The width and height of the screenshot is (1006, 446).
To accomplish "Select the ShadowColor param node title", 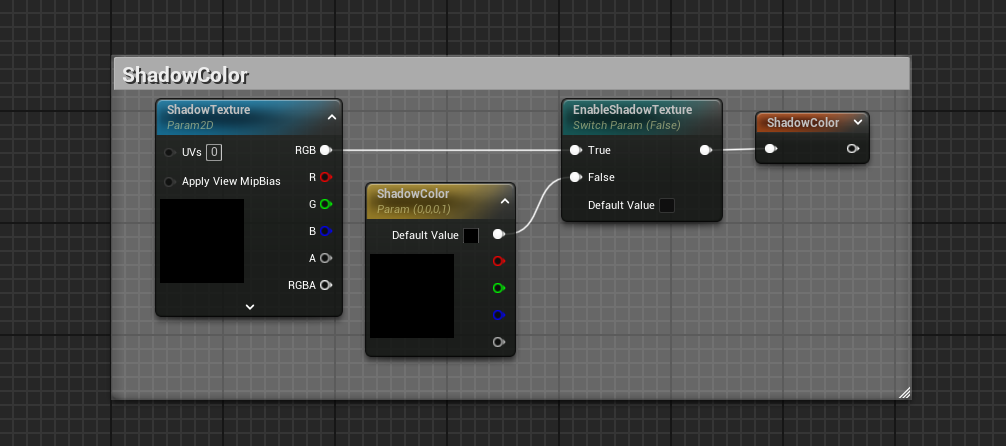I will click(x=413, y=194).
